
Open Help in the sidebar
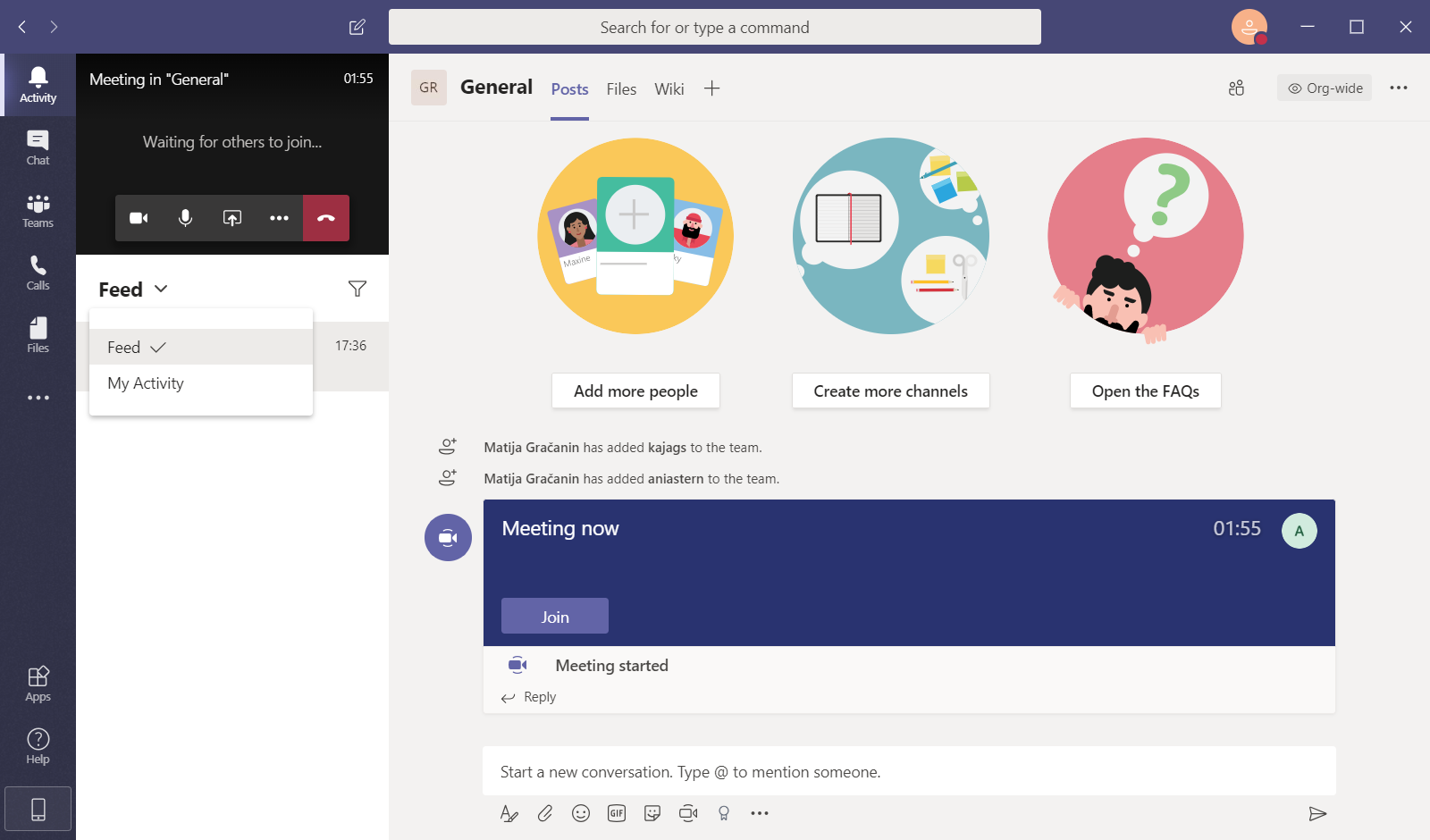coord(38,746)
